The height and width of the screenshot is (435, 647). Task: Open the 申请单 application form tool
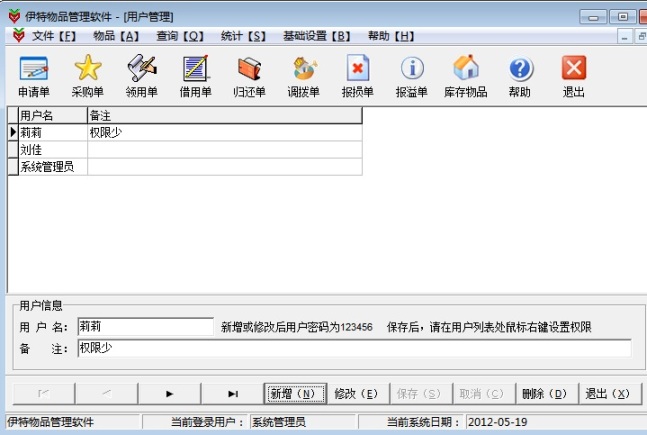pyautogui.click(x=34, y=76)
